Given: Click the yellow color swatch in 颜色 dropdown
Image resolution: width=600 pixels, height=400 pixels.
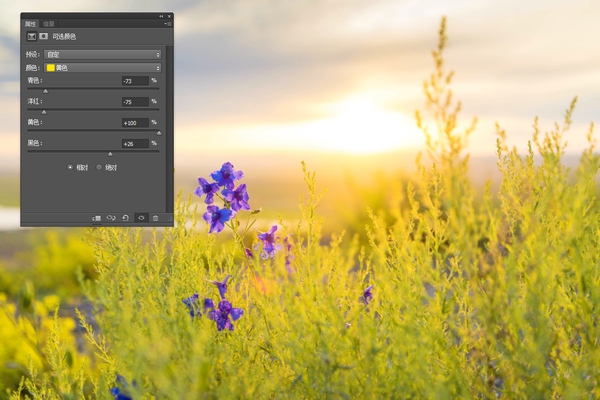Looking at the screenshot, I should tap(51, 68).
